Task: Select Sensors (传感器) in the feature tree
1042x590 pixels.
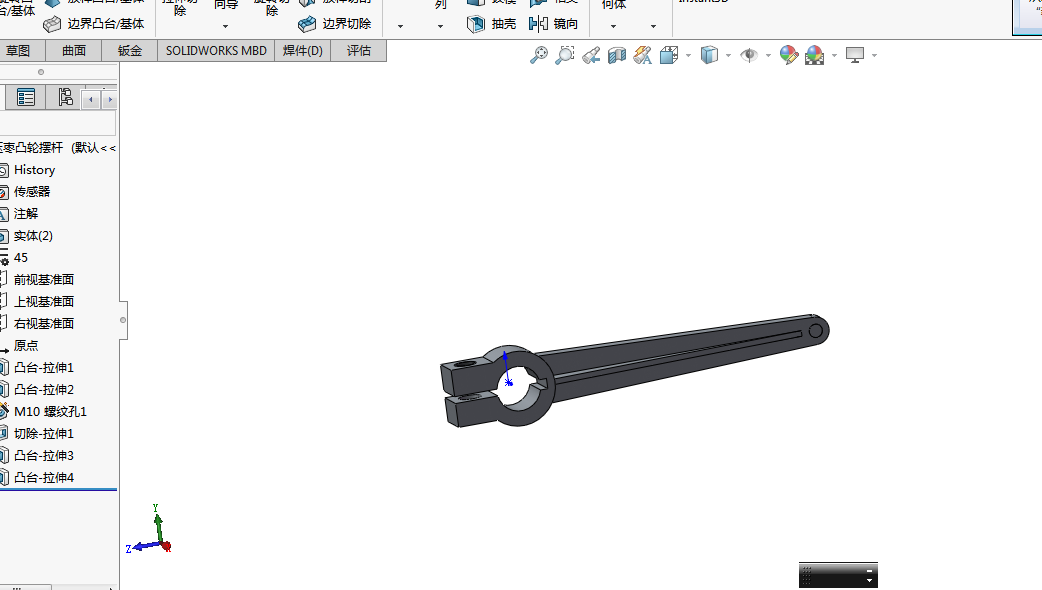Action: (32, 192)
